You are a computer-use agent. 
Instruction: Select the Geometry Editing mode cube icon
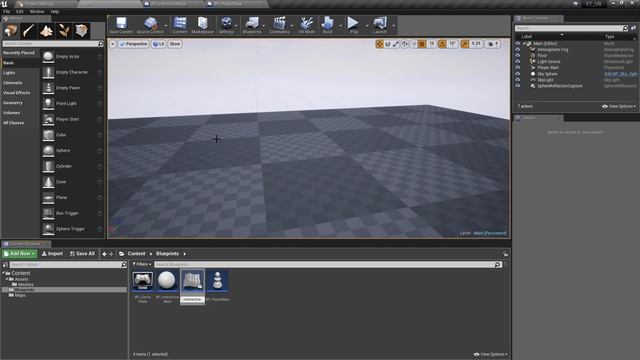click(x=82, y=31)
